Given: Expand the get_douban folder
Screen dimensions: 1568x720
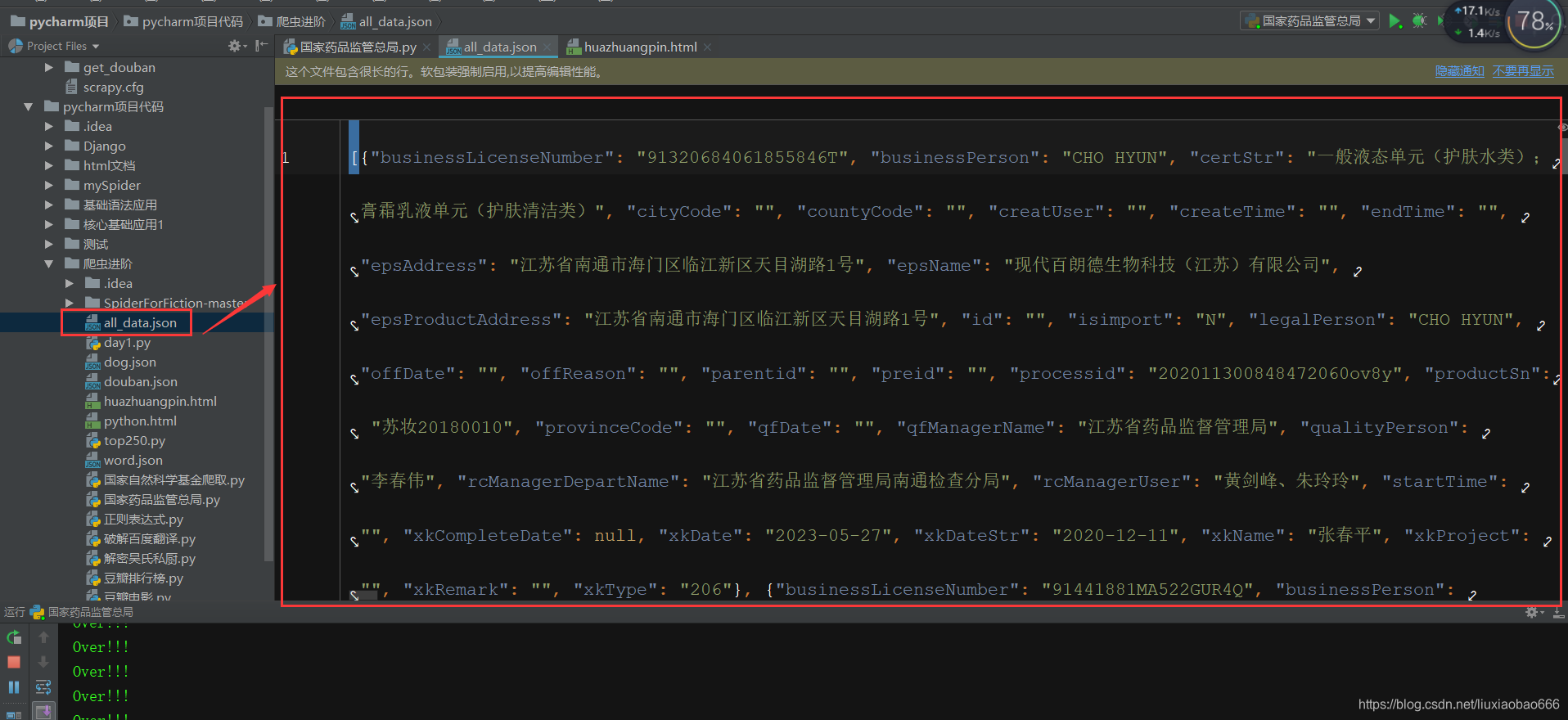Looking at the screenshot, I should coord(49,67).
